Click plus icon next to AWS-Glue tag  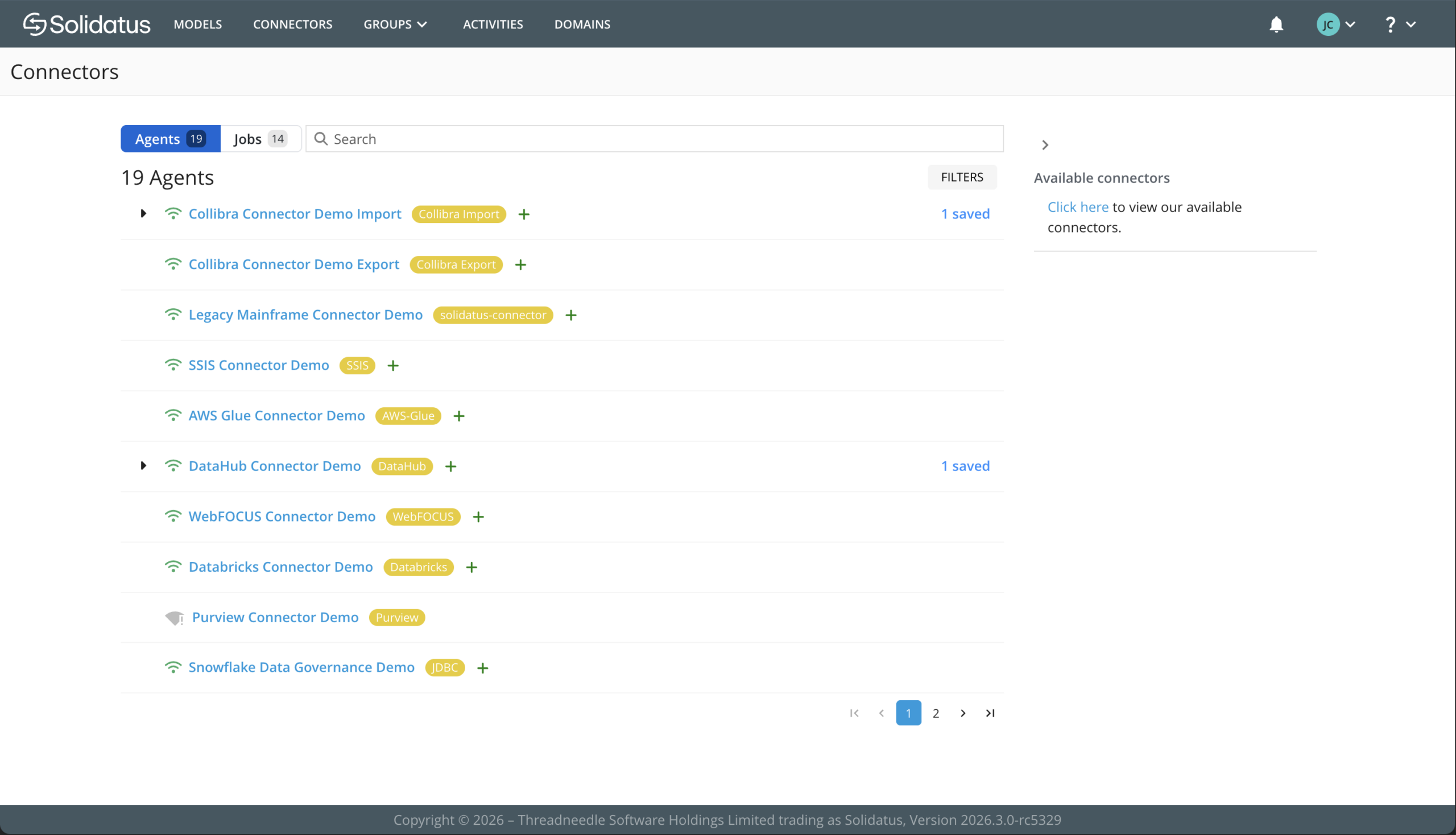[x=459, y=416]
